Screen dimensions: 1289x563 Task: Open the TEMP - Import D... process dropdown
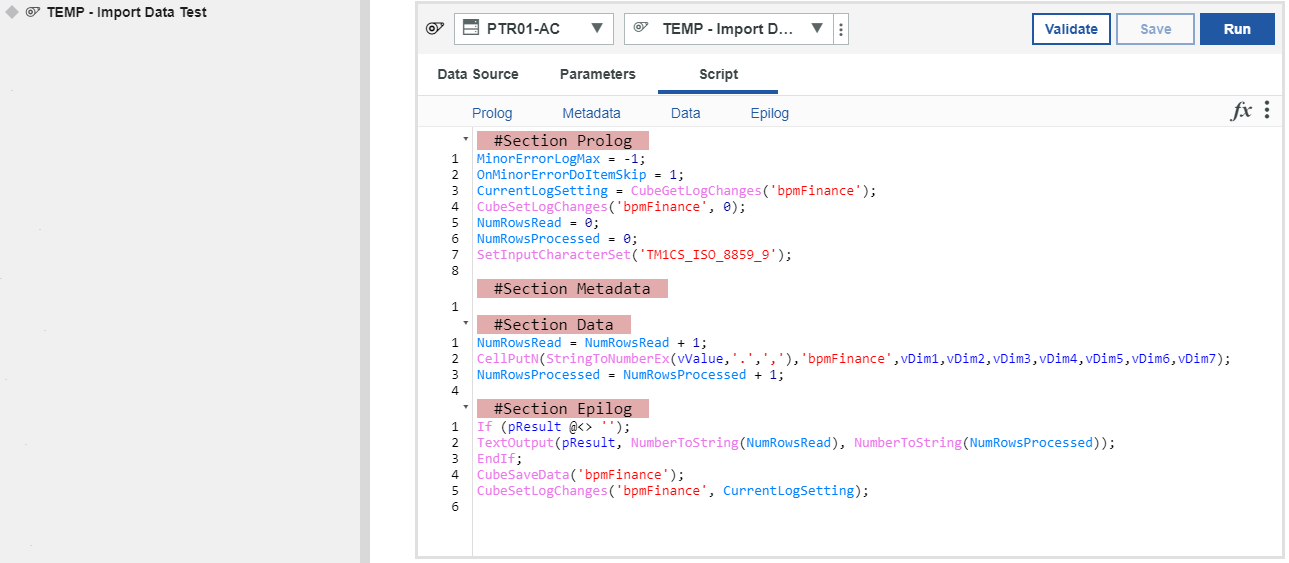(728, 29)
